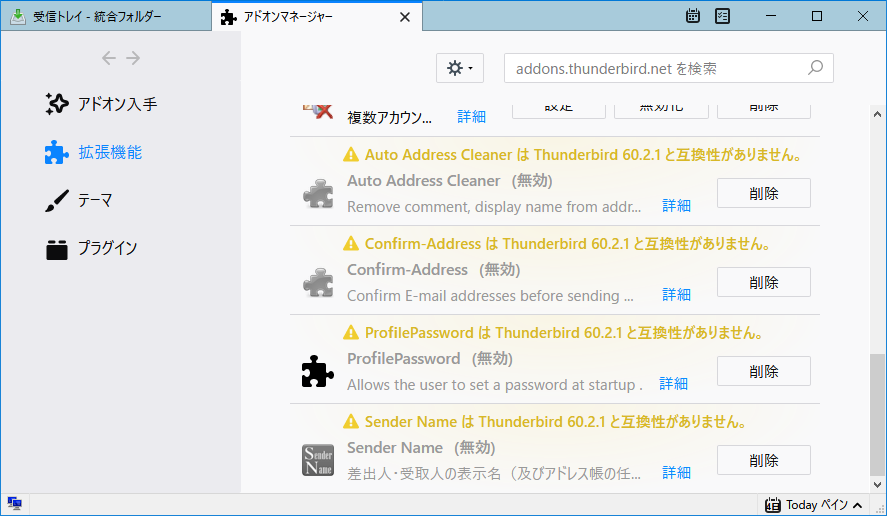This screenshot has height=516, width=887.
Task: Select the ProfilePassword (無効) title
Action: (430, 358)
